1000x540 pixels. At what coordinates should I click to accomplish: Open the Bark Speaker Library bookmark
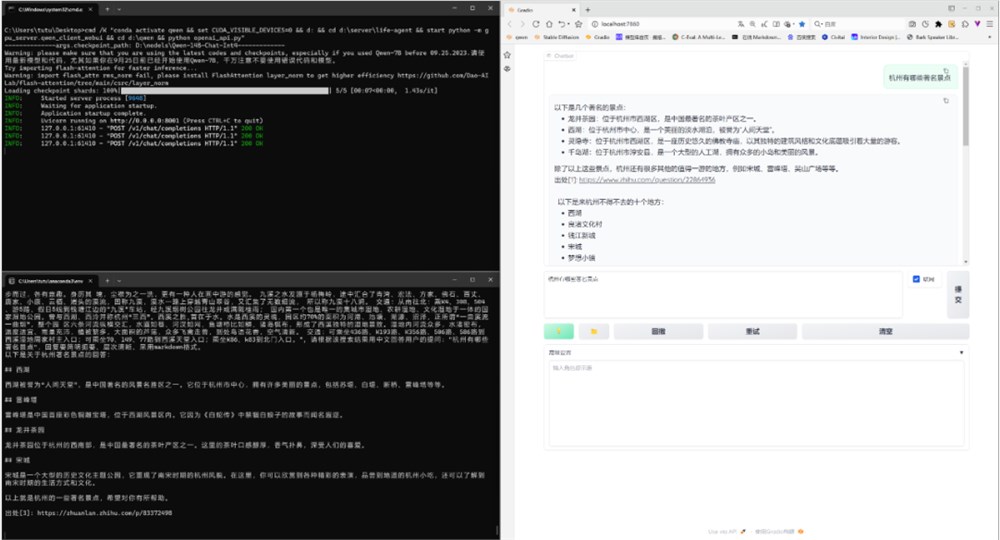932,37
